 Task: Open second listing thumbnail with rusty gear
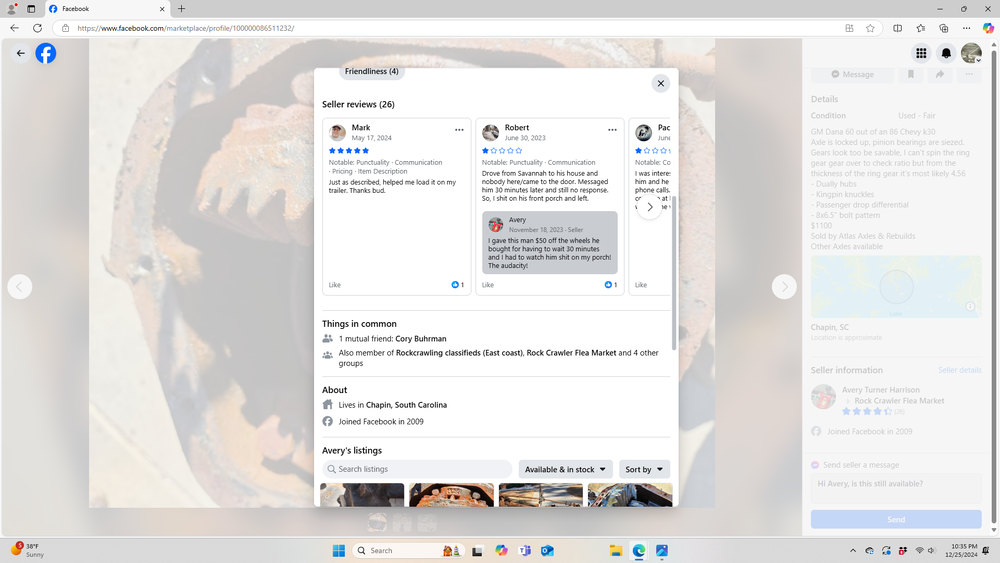(452, 495)
